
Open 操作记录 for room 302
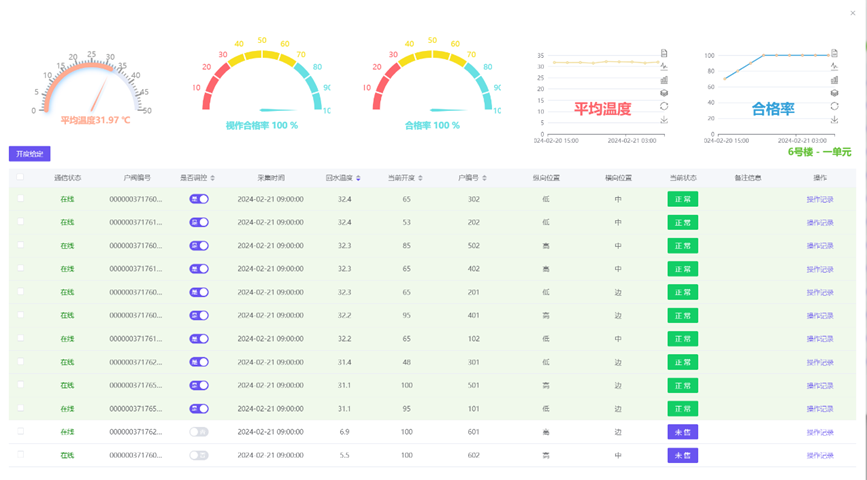click(x=819, y=199)
